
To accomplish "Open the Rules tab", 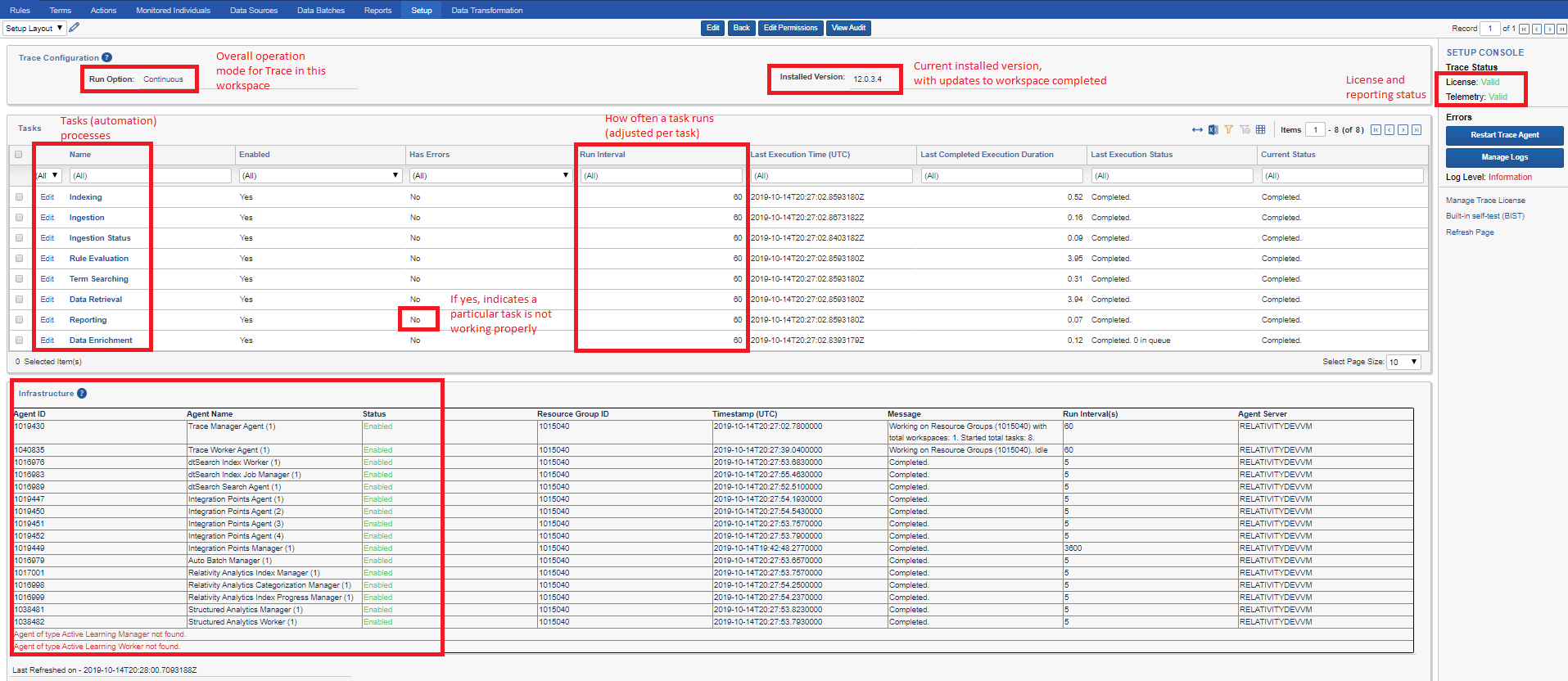I will point(20,10).
